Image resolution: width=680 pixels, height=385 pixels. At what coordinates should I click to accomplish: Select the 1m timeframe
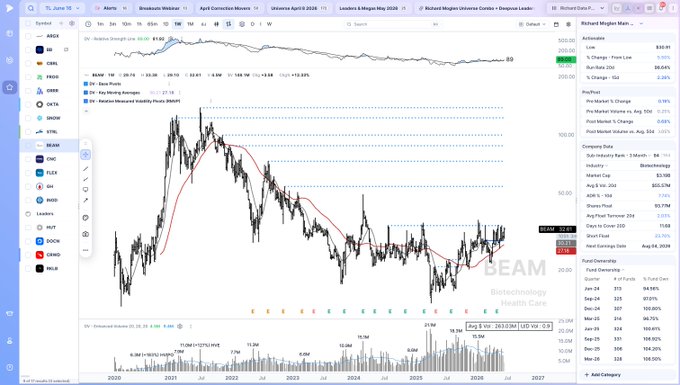click(x=100, y=24)
